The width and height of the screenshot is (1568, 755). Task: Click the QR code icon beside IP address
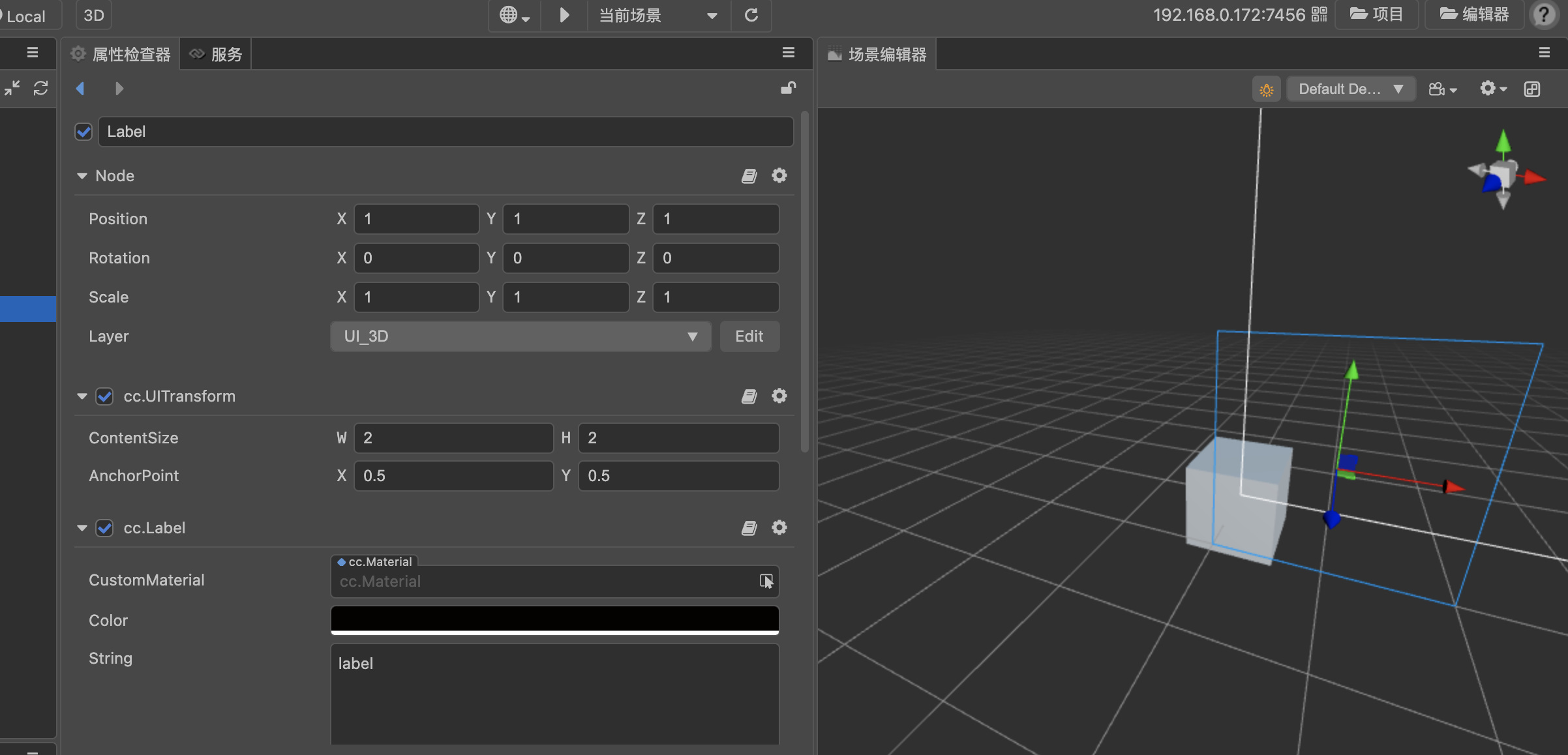pyautogui.click(x=1319, y=15)
